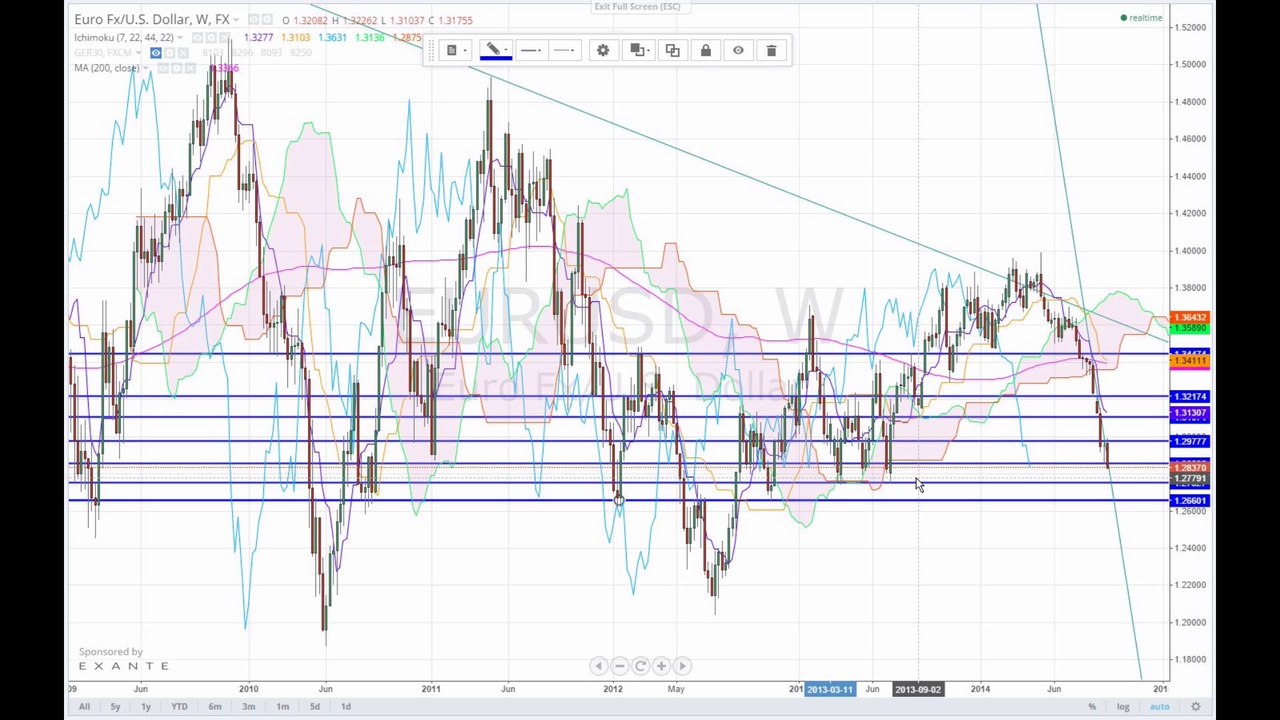
Task: Open the drawing template dropdown
Action: click(x=455, y=50)
